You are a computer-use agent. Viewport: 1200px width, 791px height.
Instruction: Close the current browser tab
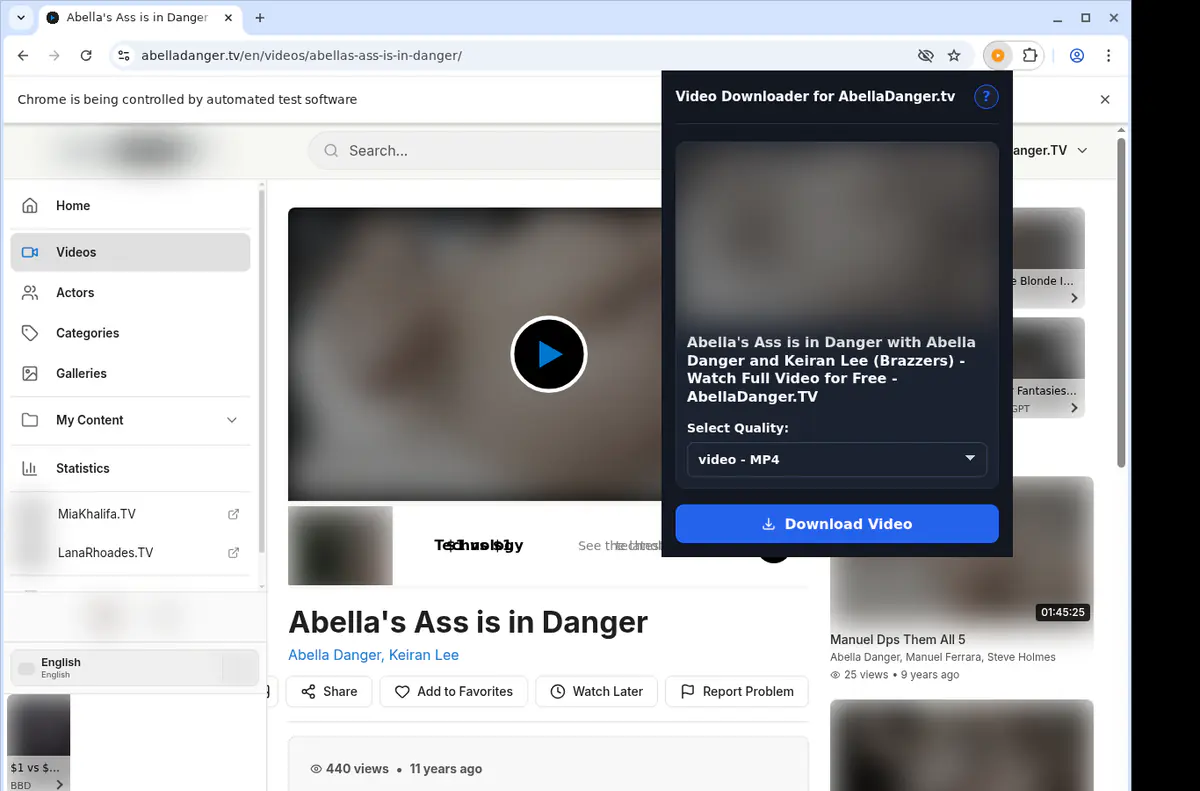[x=228, y=18]
